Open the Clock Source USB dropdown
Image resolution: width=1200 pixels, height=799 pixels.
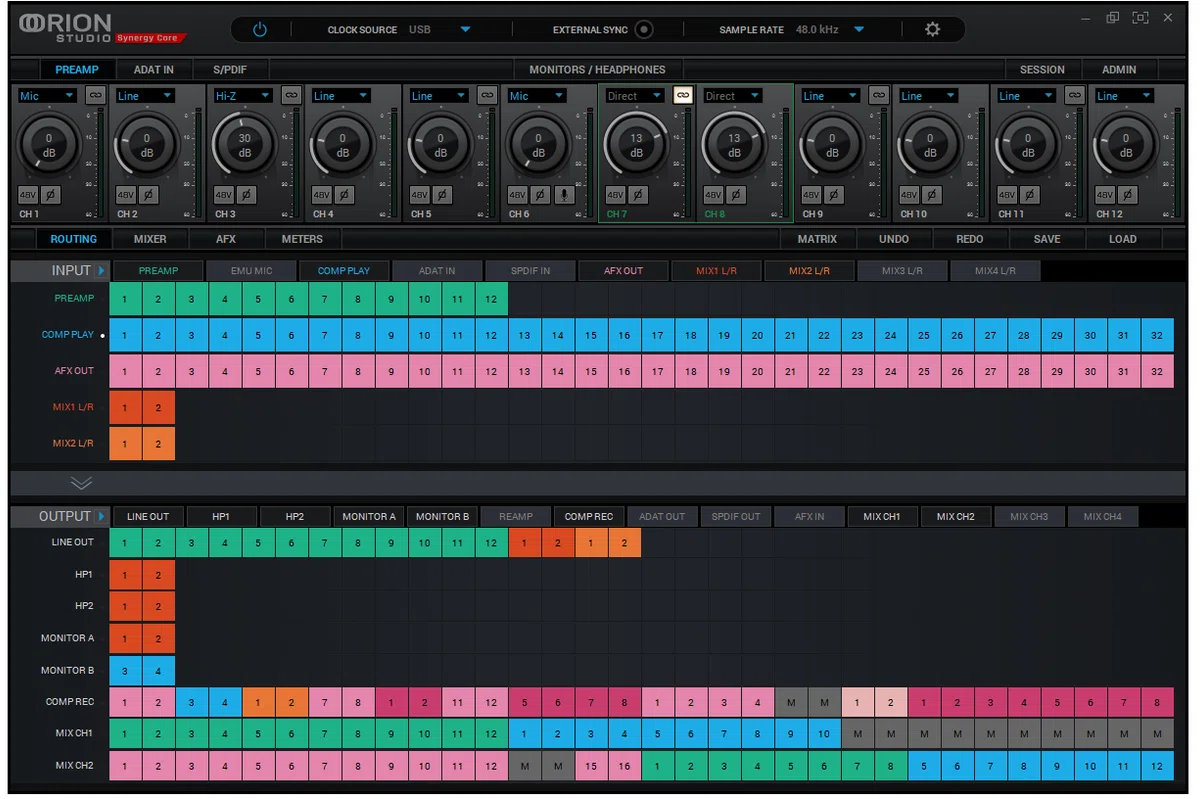coord(439,30)
